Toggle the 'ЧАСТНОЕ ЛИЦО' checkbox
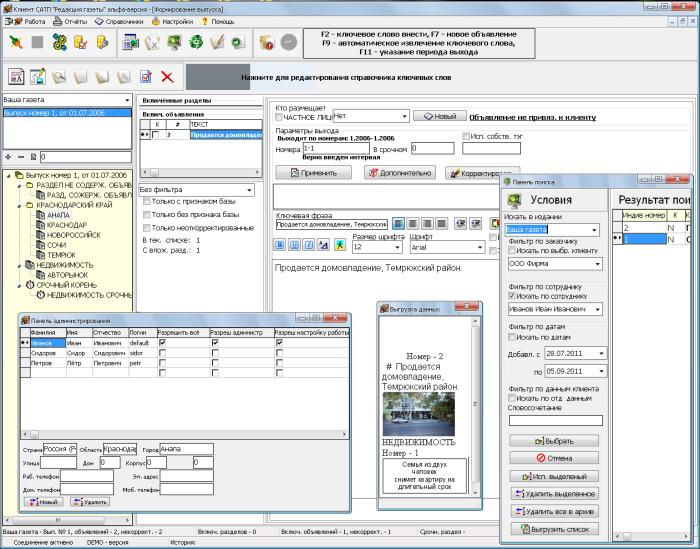This screenshot has height=549, width=700. tap(279, 117)
